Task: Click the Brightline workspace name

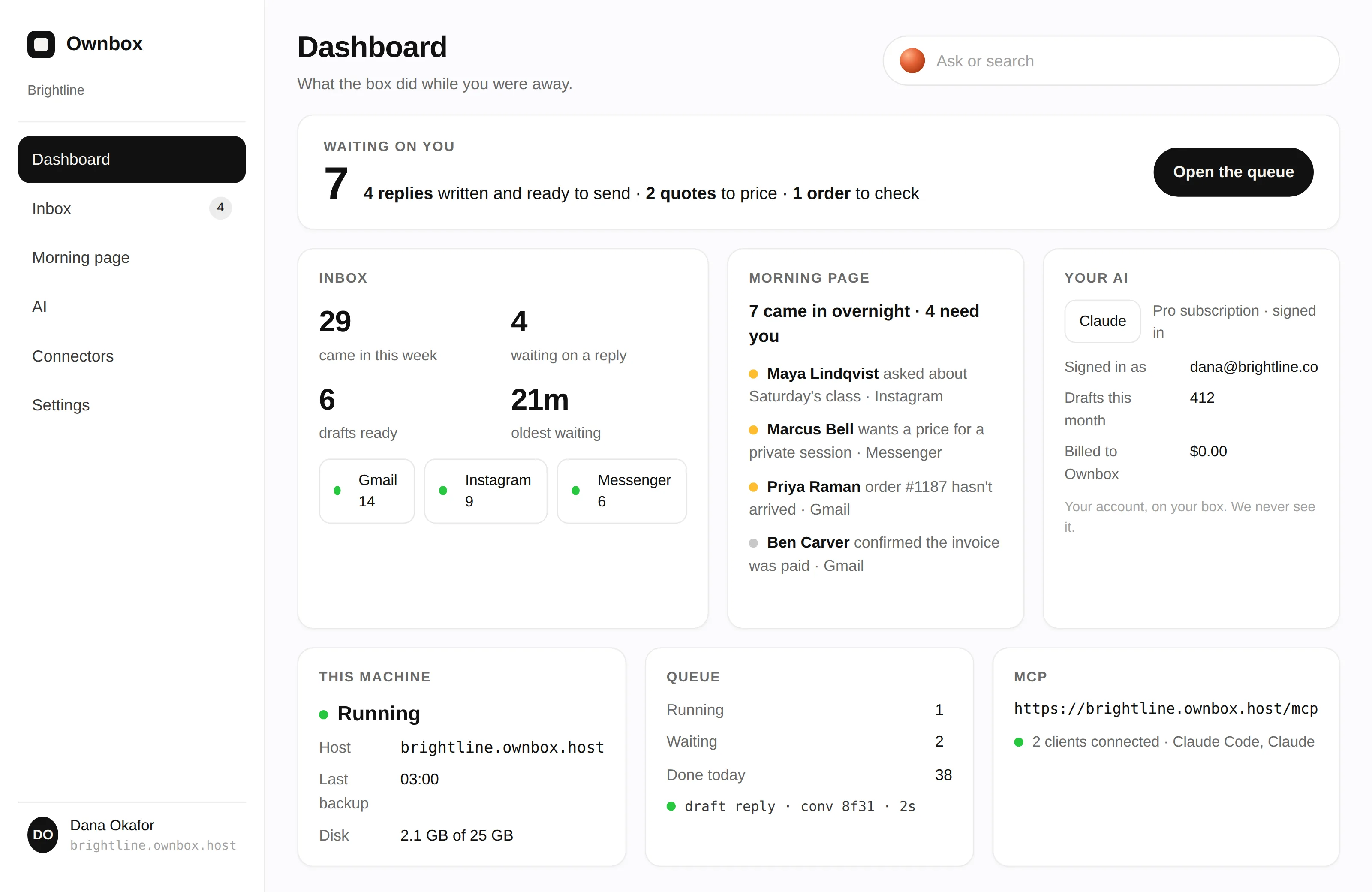Action: click(56, 90)
